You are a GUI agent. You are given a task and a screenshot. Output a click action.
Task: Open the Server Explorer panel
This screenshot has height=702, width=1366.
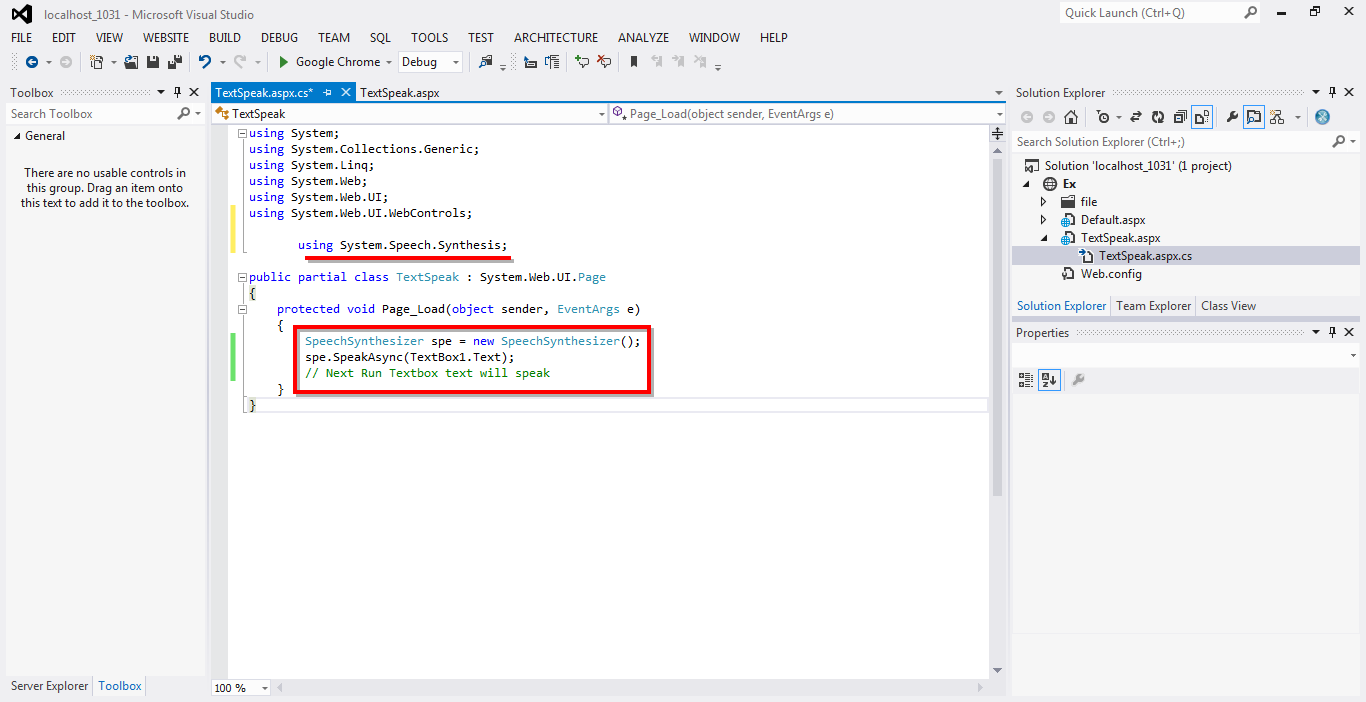coord(48,686)
